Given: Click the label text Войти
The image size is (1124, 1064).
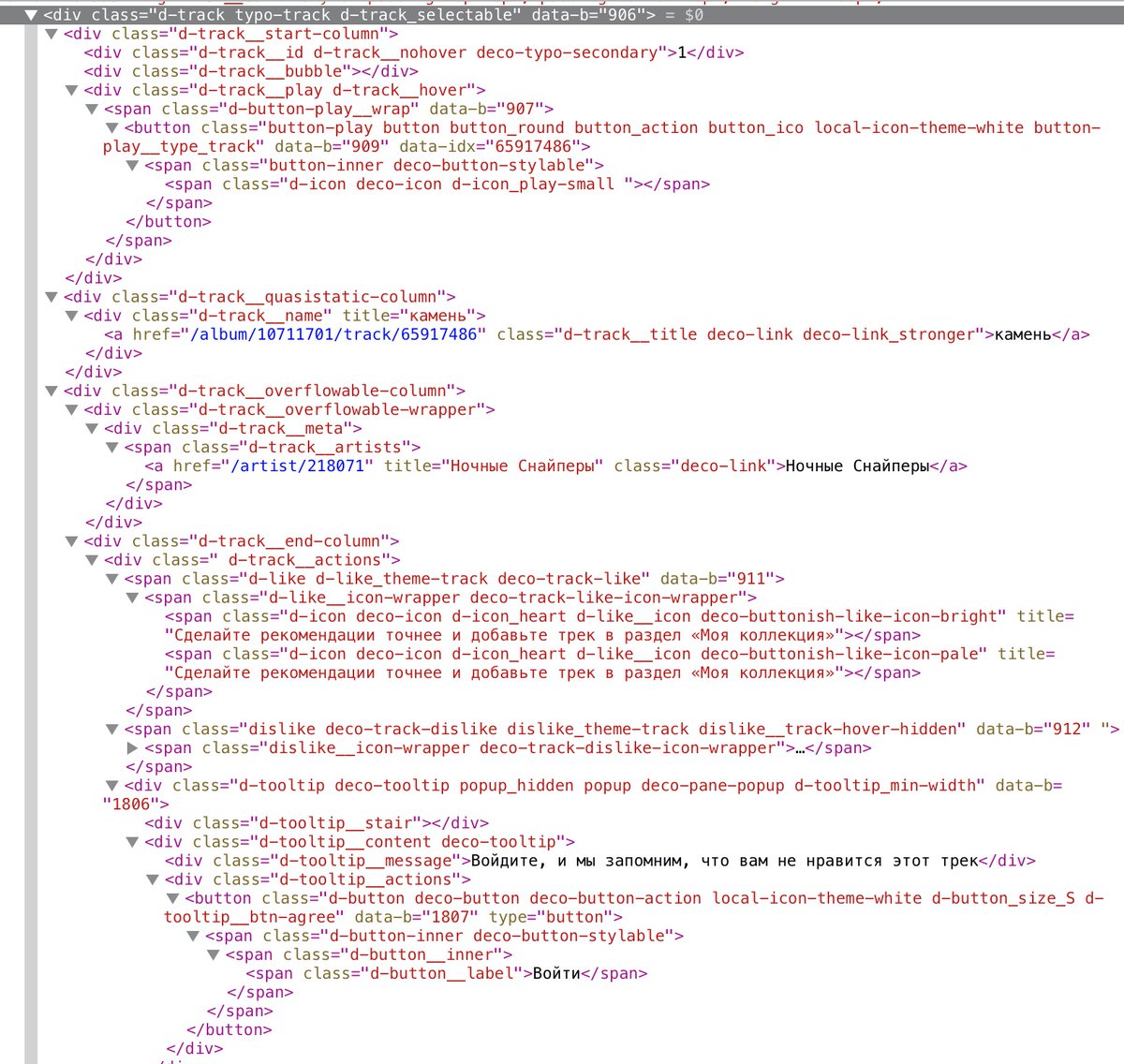Looking at the screenshot, I should click(556, 973).
